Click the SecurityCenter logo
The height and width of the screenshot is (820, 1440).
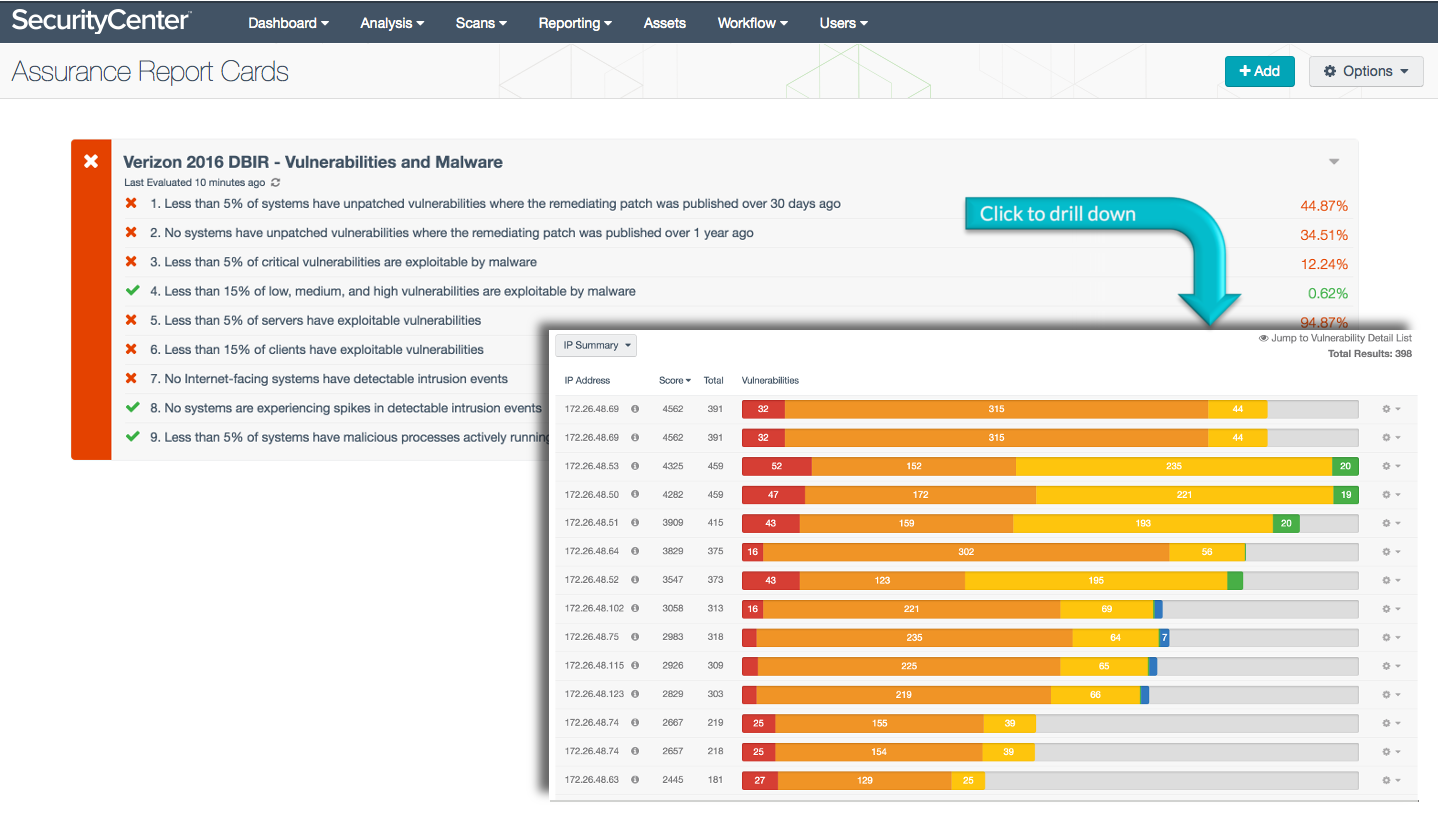coord(102,21)
